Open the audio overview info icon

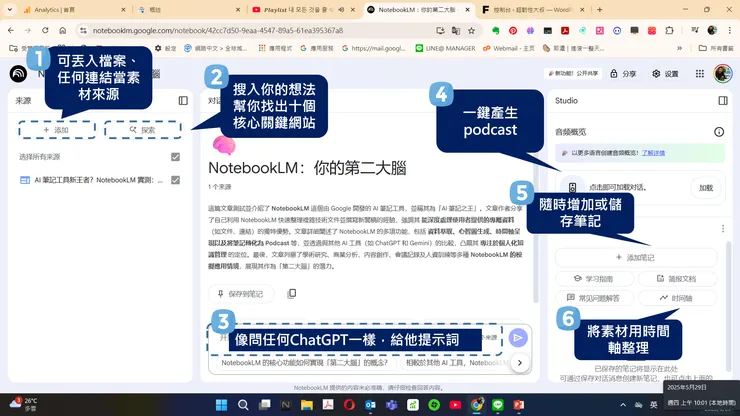[719, 132]
